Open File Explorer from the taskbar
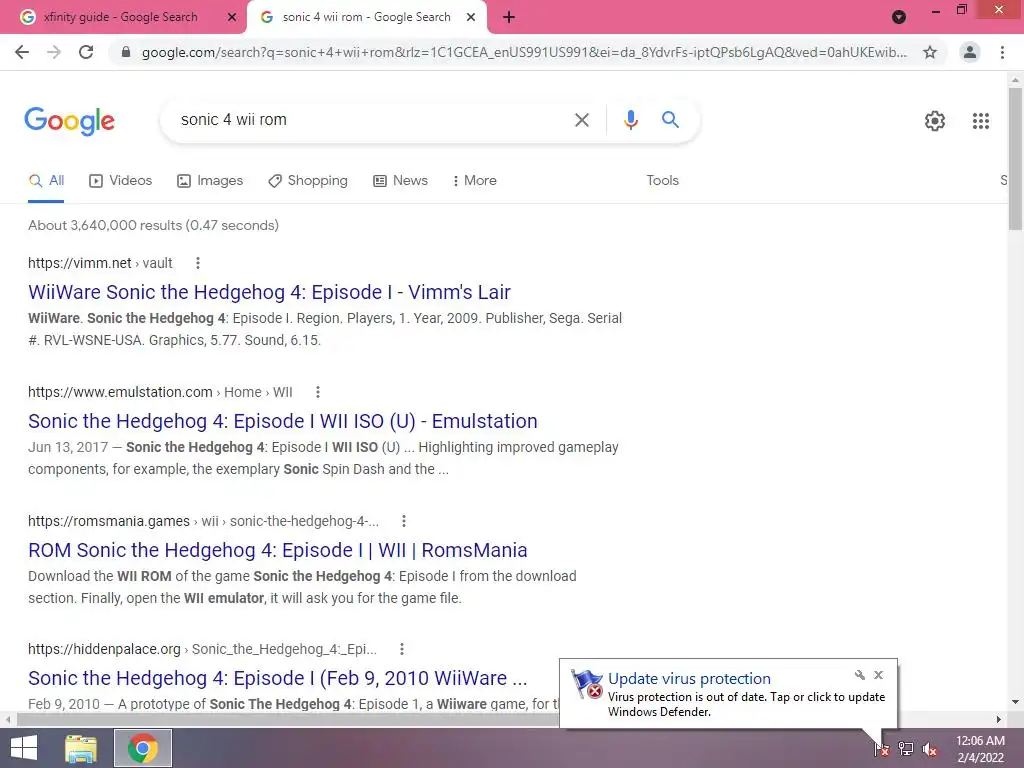 click(81, 748)
